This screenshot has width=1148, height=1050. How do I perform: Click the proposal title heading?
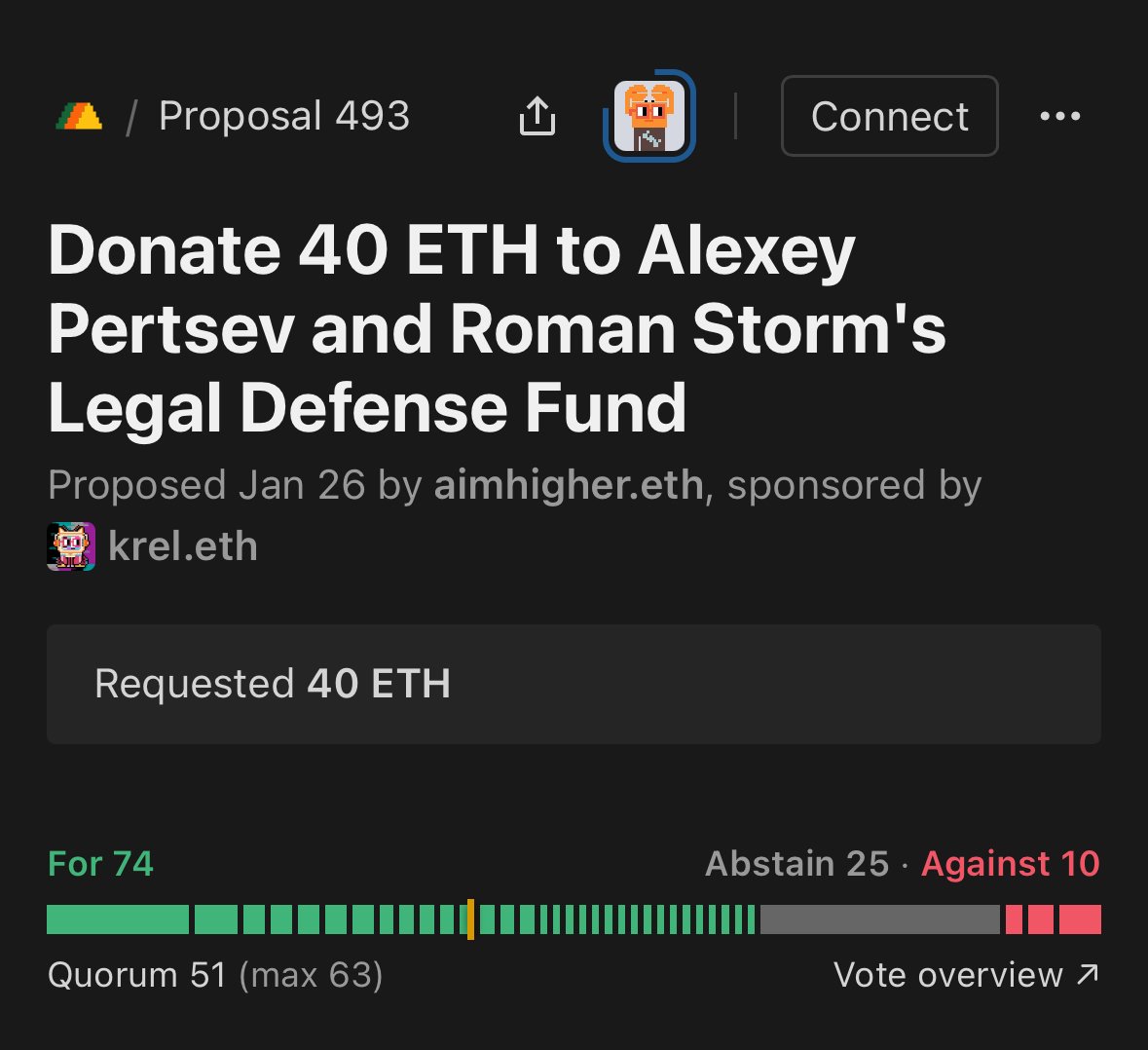coord(497,328)
